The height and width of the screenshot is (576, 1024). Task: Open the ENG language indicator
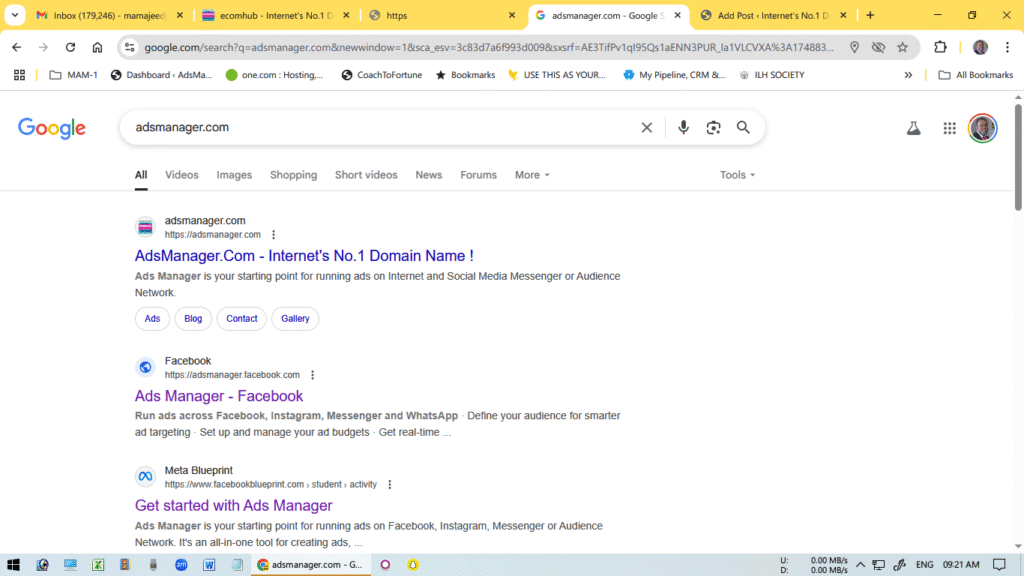924,565
